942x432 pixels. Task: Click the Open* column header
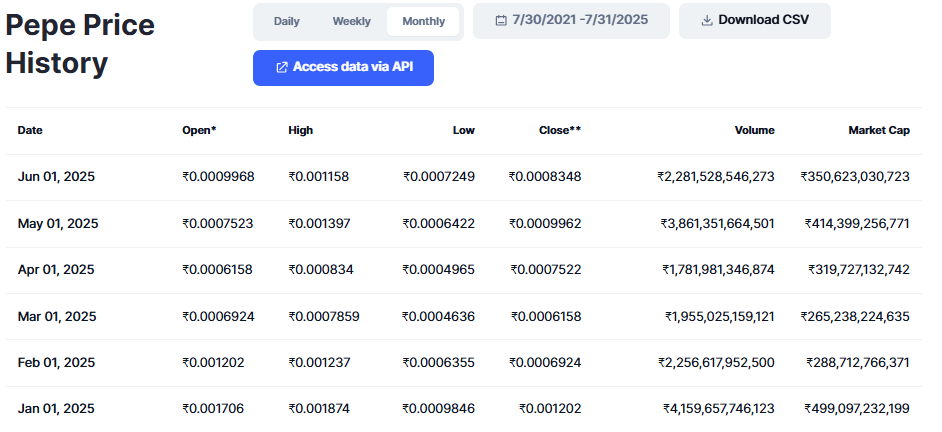point(199,130)
